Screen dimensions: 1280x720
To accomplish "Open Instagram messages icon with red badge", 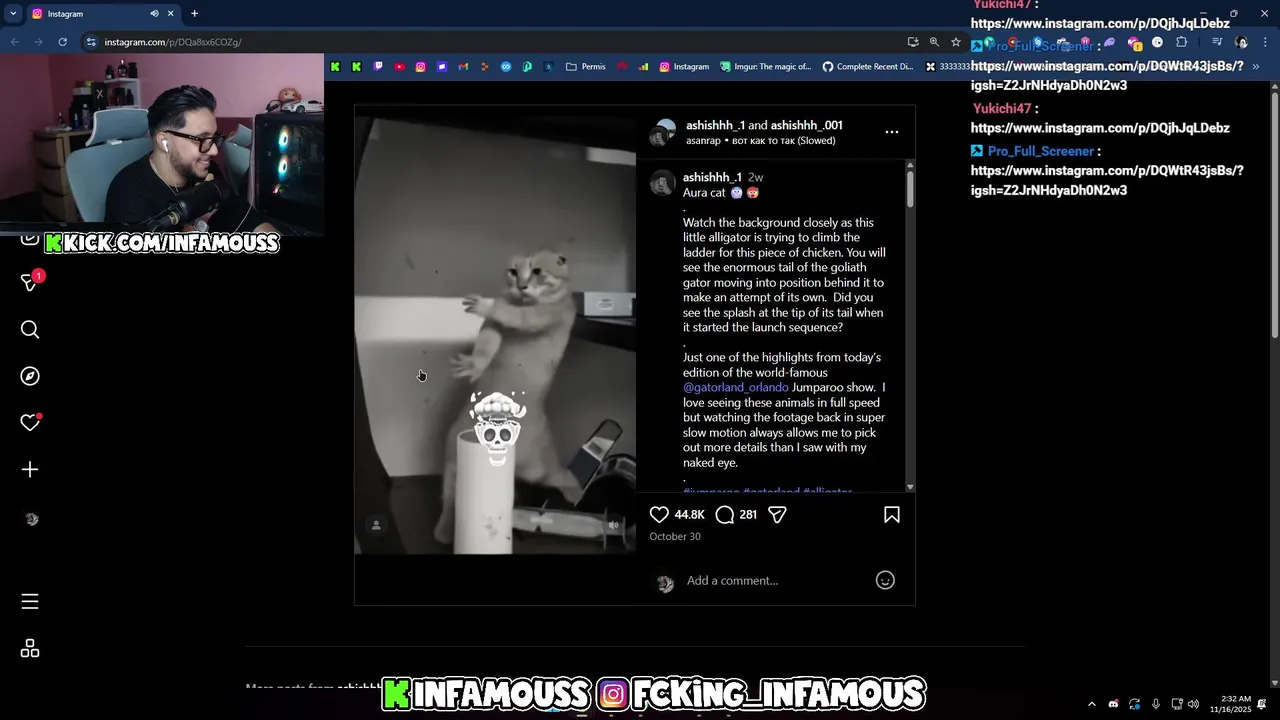I will [x=30, y=282].
